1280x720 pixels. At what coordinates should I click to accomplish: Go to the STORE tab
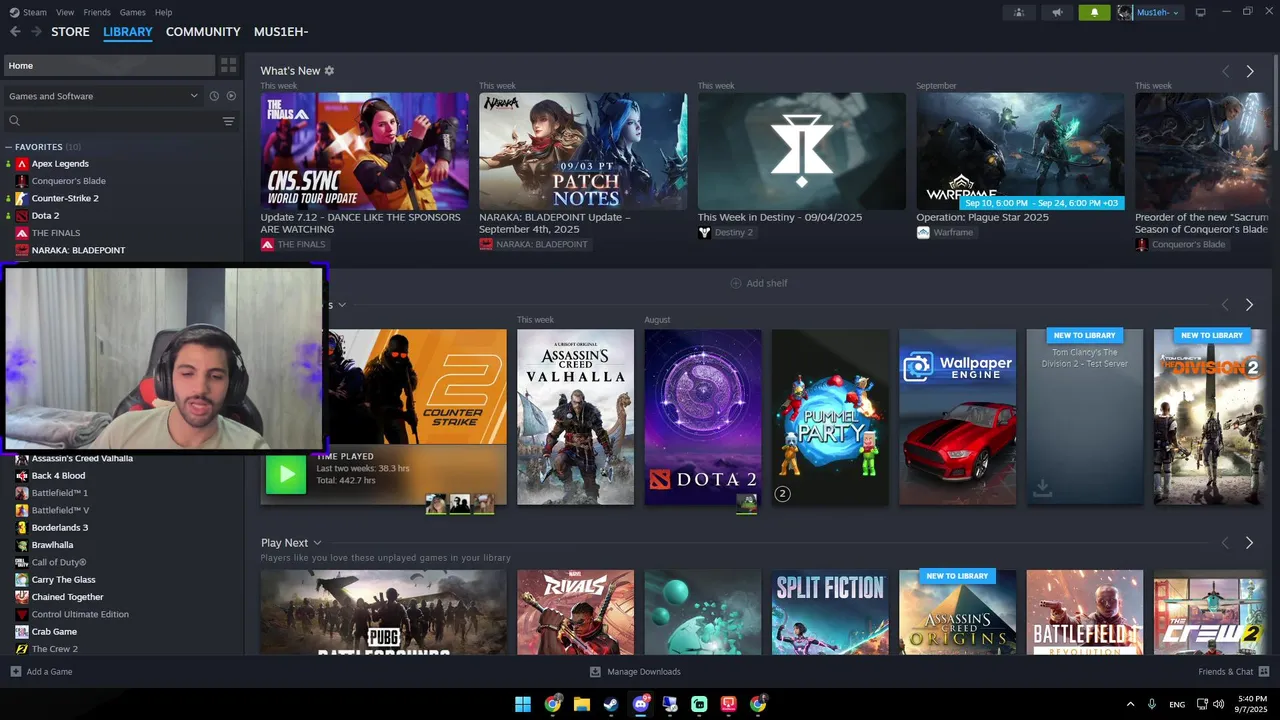click(70, 32)
